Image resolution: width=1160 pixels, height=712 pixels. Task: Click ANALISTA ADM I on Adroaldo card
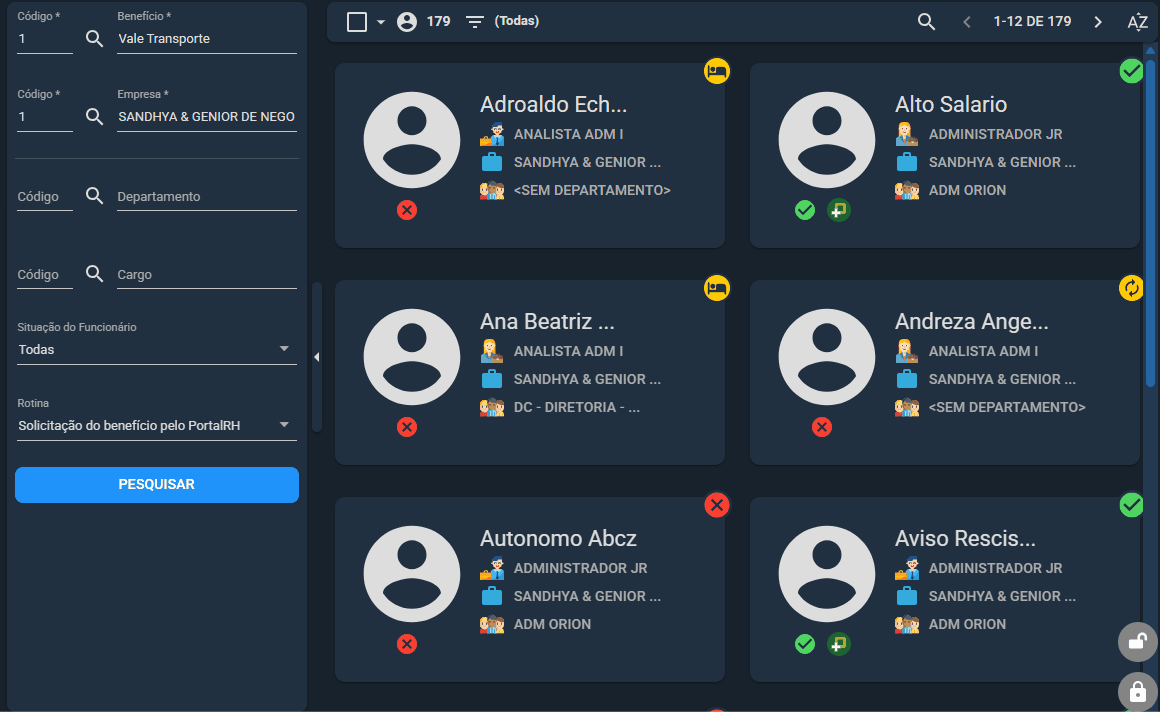tap(569, 134)
